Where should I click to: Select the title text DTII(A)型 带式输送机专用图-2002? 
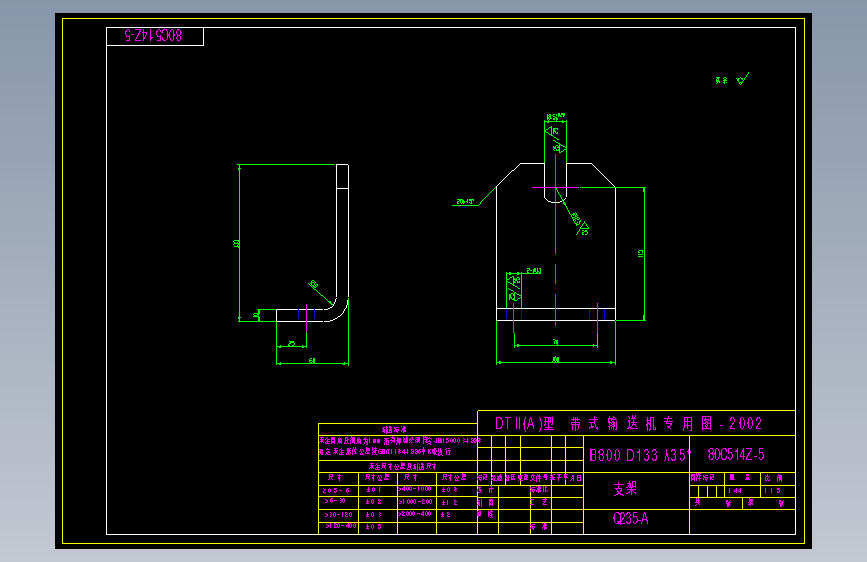point(628,424)
